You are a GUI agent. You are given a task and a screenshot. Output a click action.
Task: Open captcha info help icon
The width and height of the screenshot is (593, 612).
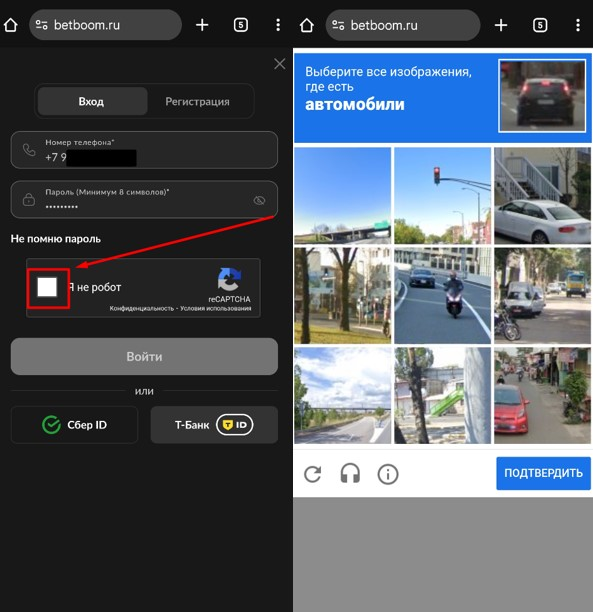(388, 474)
